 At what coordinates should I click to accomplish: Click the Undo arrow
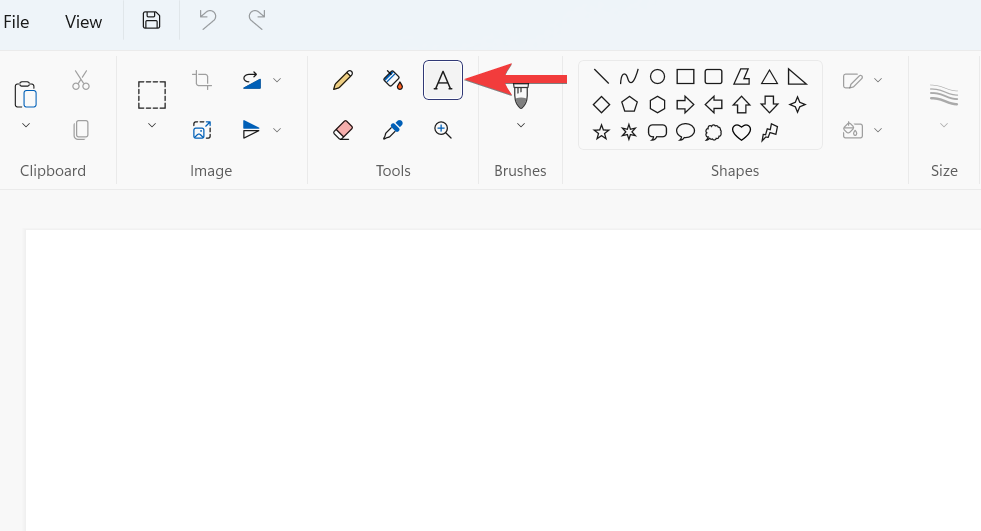207,21
